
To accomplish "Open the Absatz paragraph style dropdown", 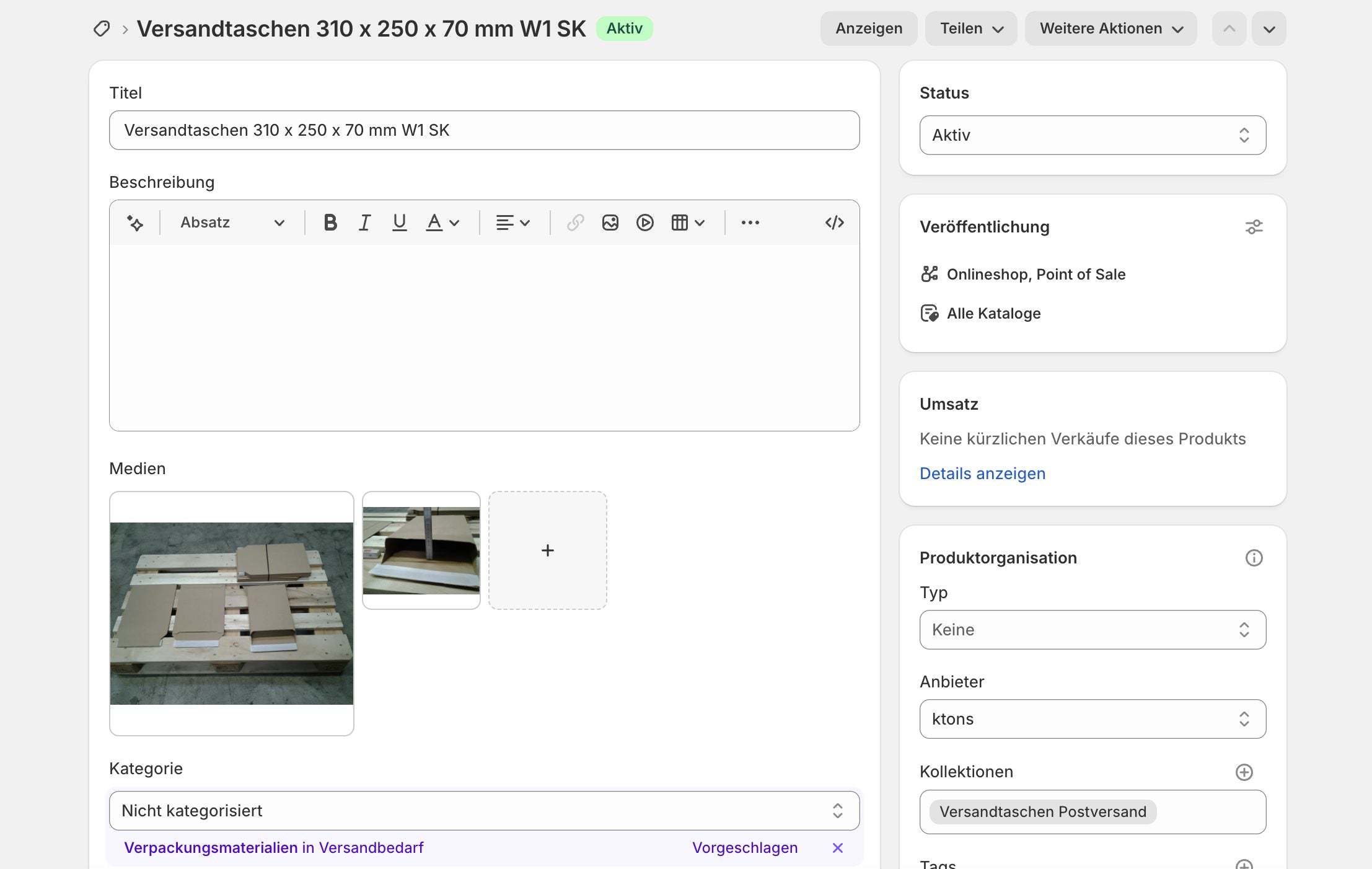I will pos(232,223).
